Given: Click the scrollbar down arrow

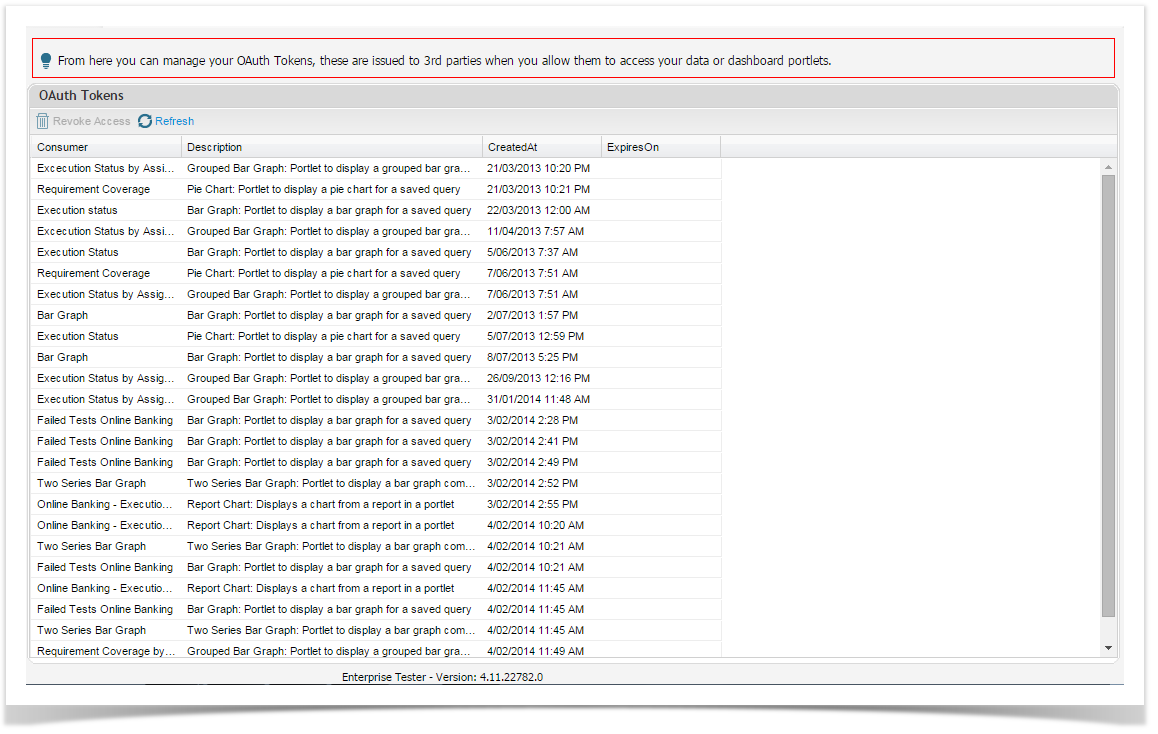Looking at the screenshot, I should [x=1108, y=649].
